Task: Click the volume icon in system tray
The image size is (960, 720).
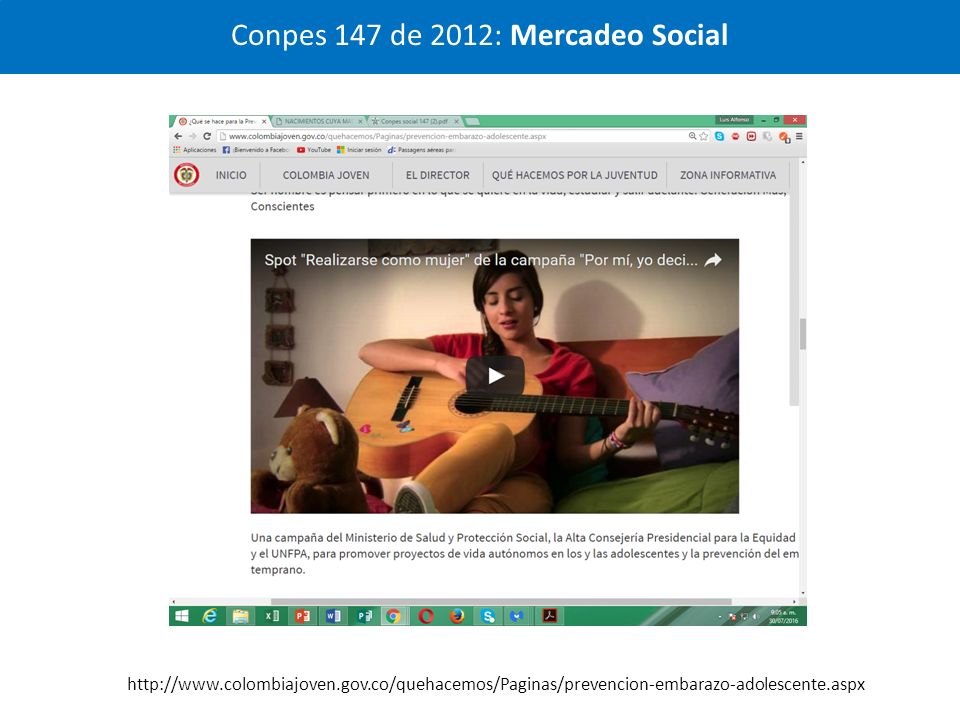Action: click(755, 617)
